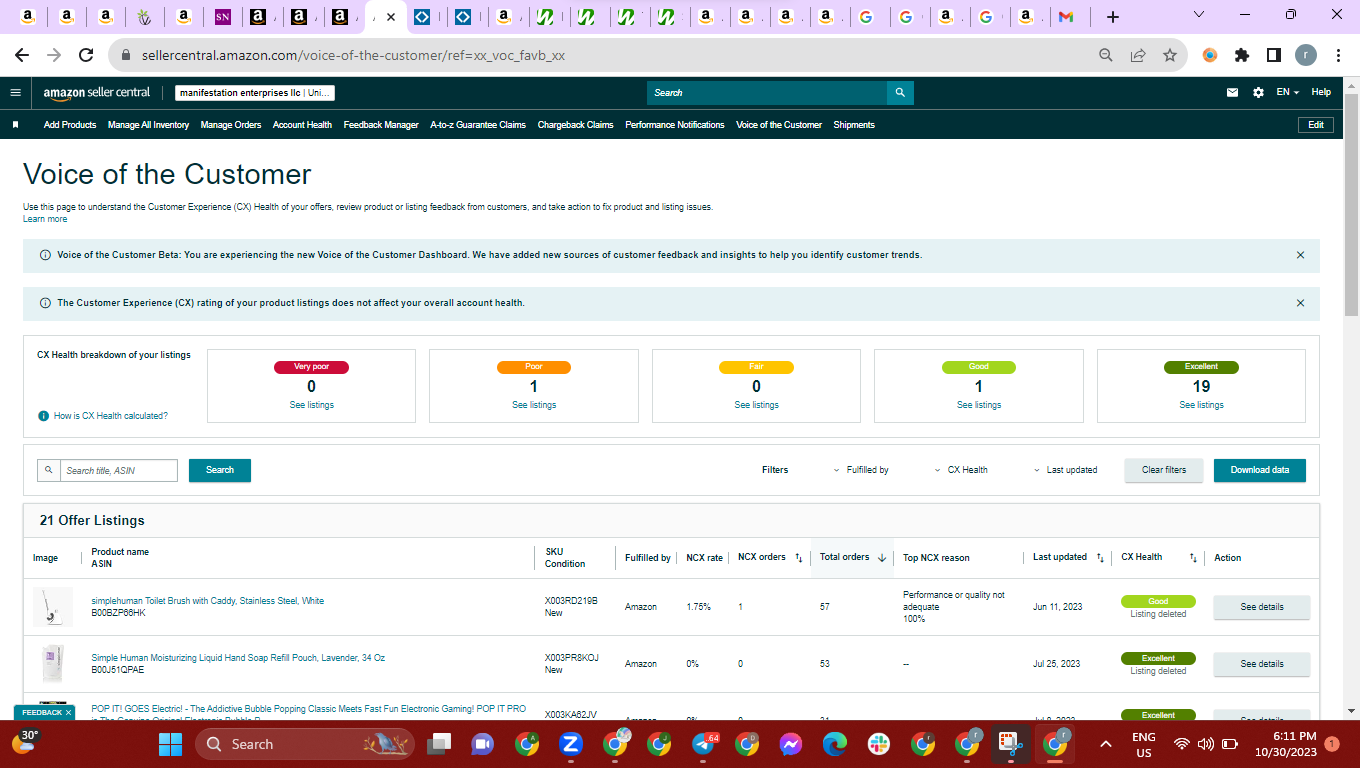Viewport: 1360px width, 768px height.
Task: Open Slack from the taskbar
Action: 879,744
